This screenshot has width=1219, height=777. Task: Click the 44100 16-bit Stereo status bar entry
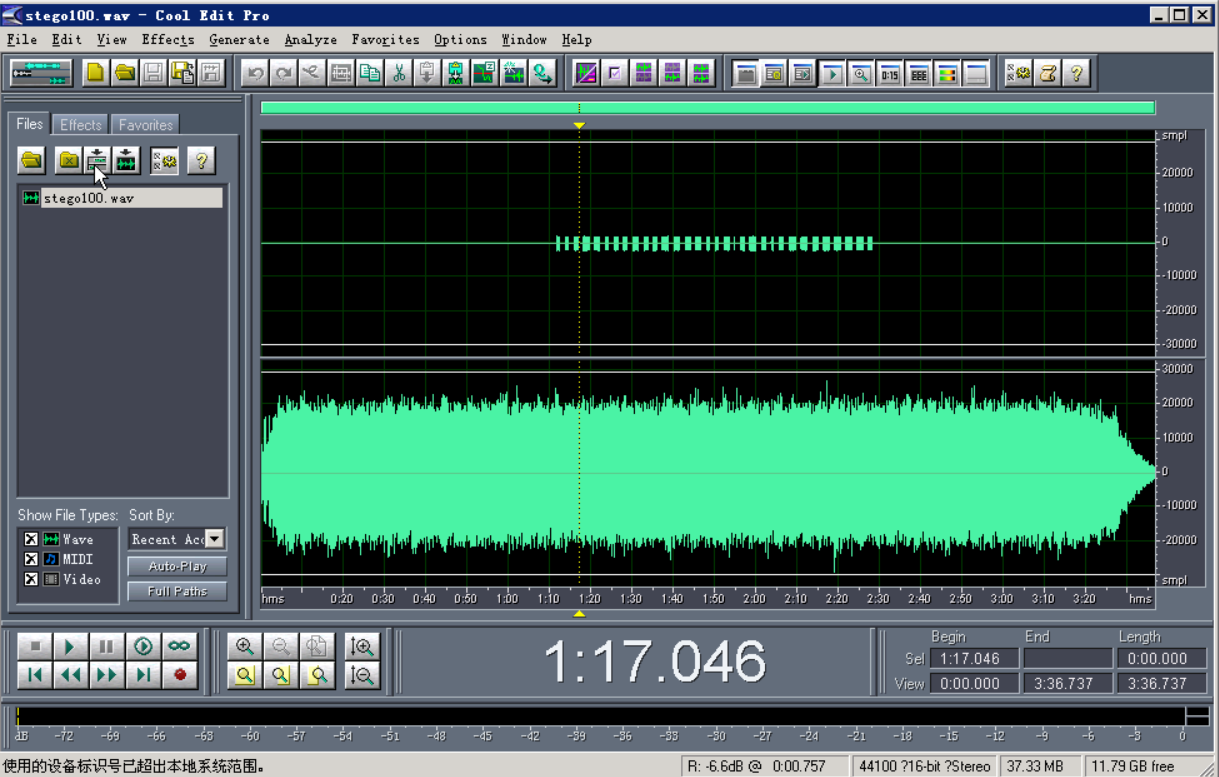[x=925, y=766]
